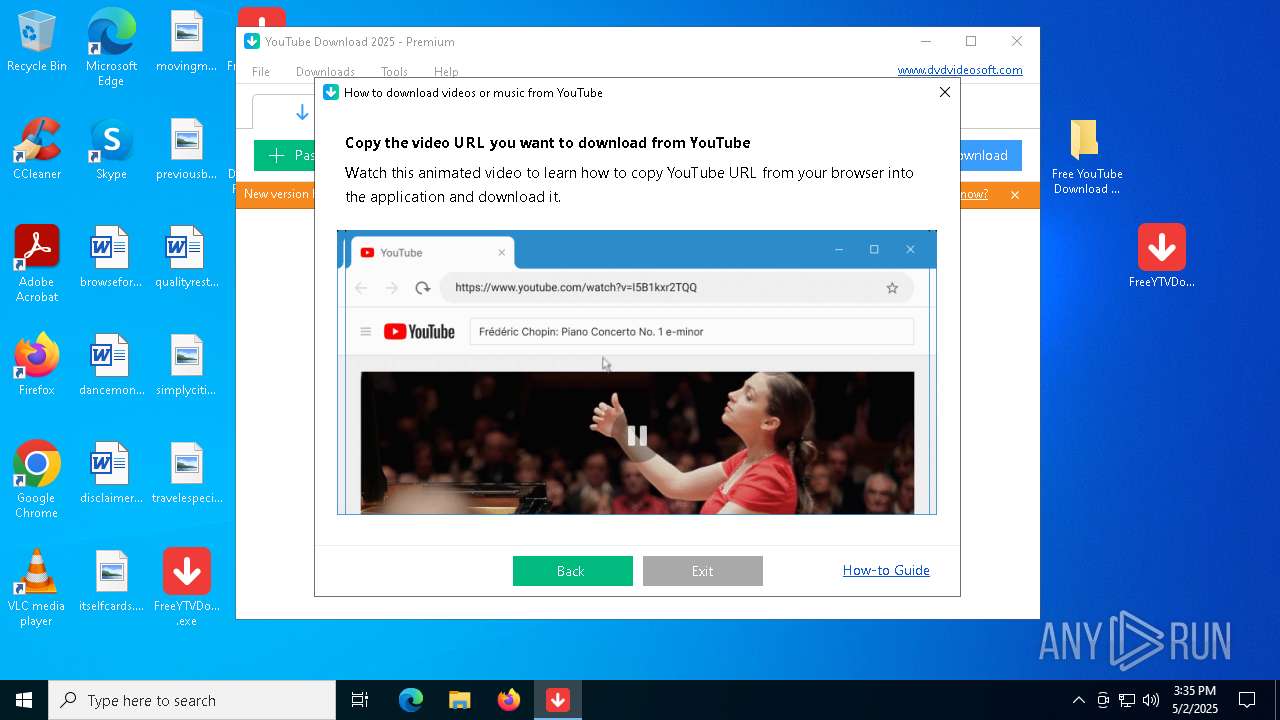Open Skype desktop shortcut
Viewport: 1280px width, 720px height.
[x=111, y=150]
